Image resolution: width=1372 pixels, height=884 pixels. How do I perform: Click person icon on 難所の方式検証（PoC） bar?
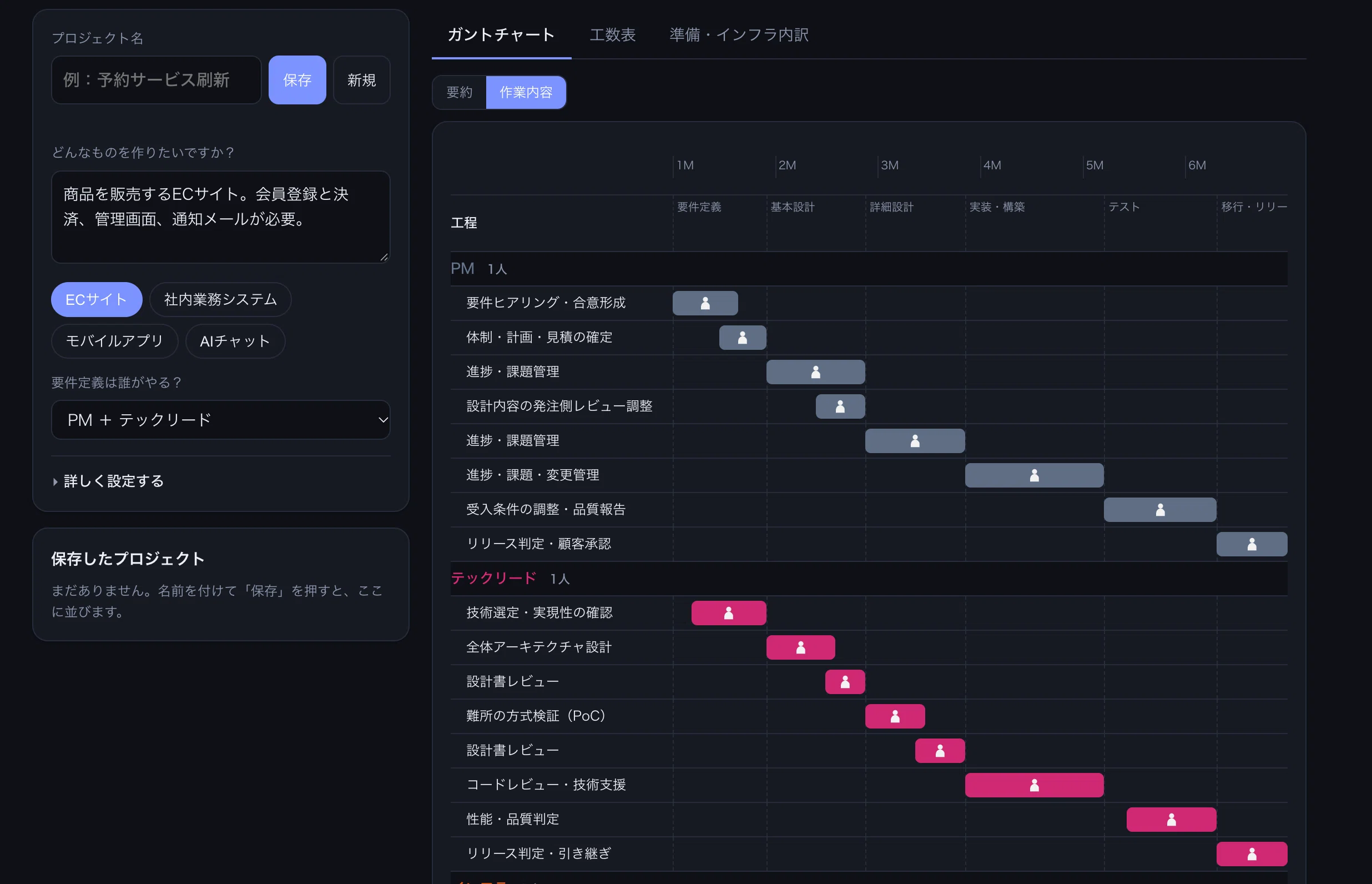tap(895, 716)
